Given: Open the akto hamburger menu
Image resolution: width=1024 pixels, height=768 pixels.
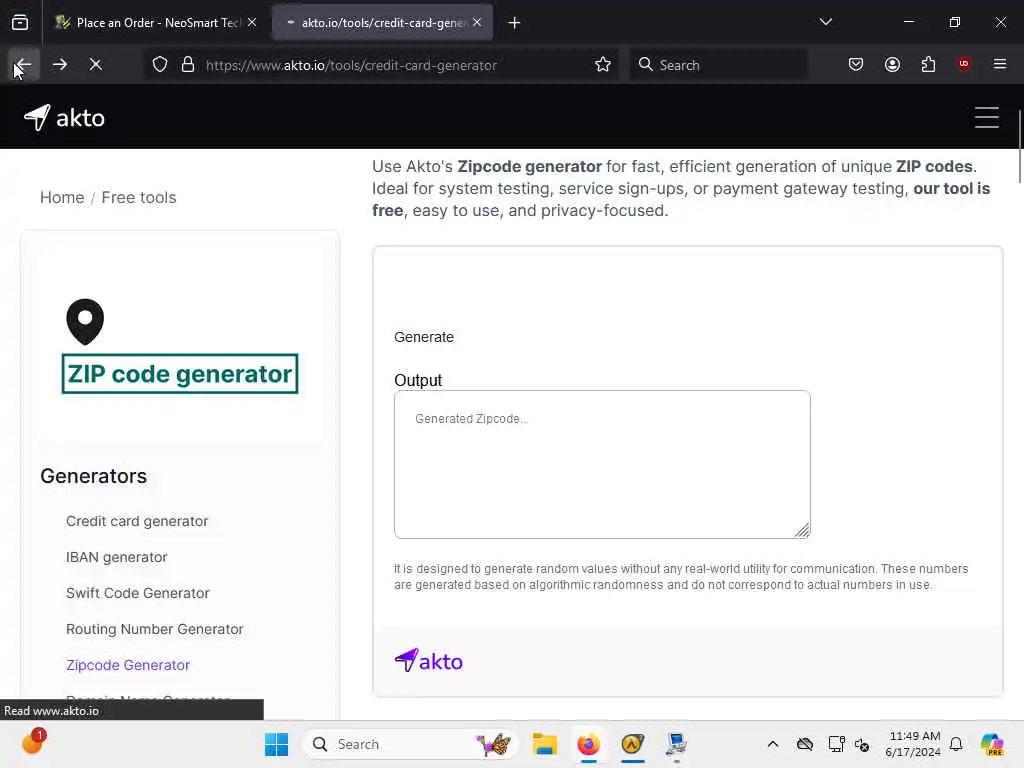Looking at the screenshot, I should [x=987, y=118].
